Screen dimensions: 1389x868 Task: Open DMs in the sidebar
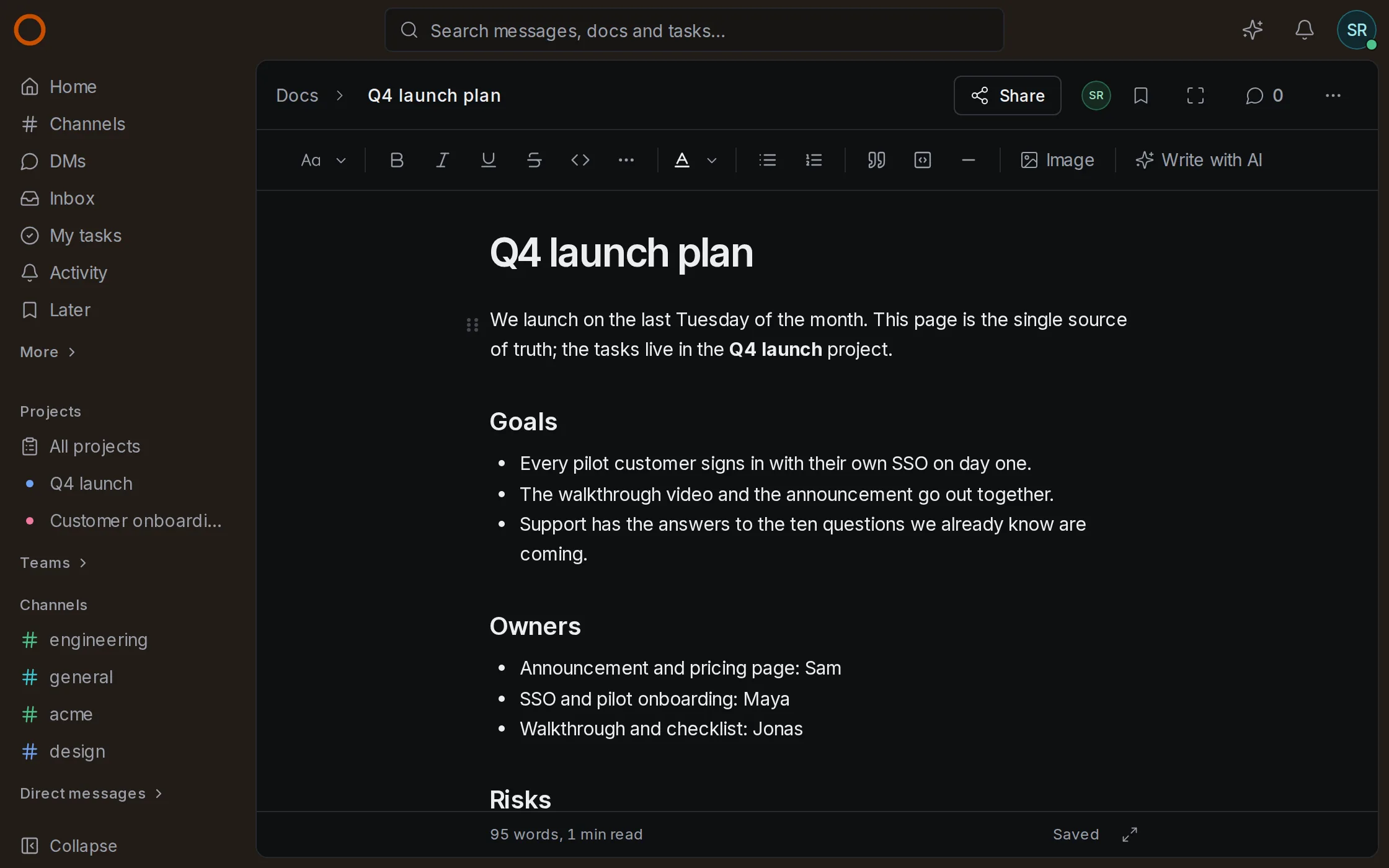(128, 161)
